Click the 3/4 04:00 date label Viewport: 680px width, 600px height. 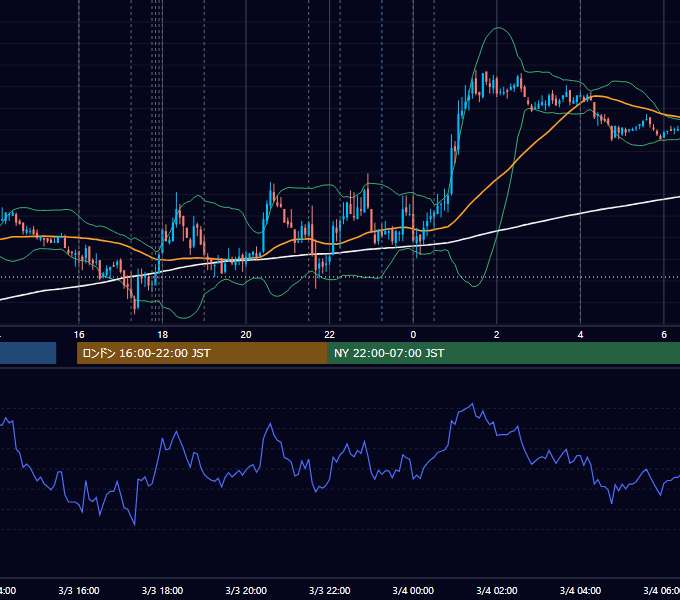coord(580,590)
